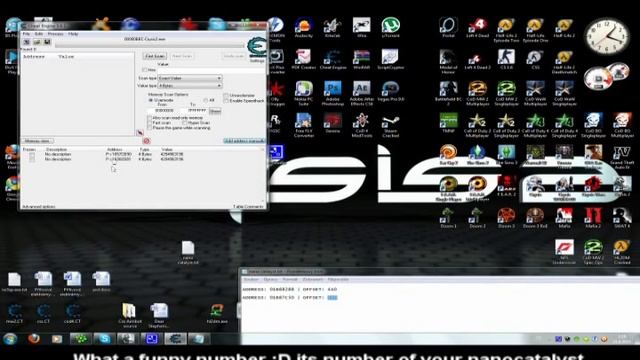The image size is (640, 360).
Task: Open Adobe After Effects desktop icon
Action: 362,93
